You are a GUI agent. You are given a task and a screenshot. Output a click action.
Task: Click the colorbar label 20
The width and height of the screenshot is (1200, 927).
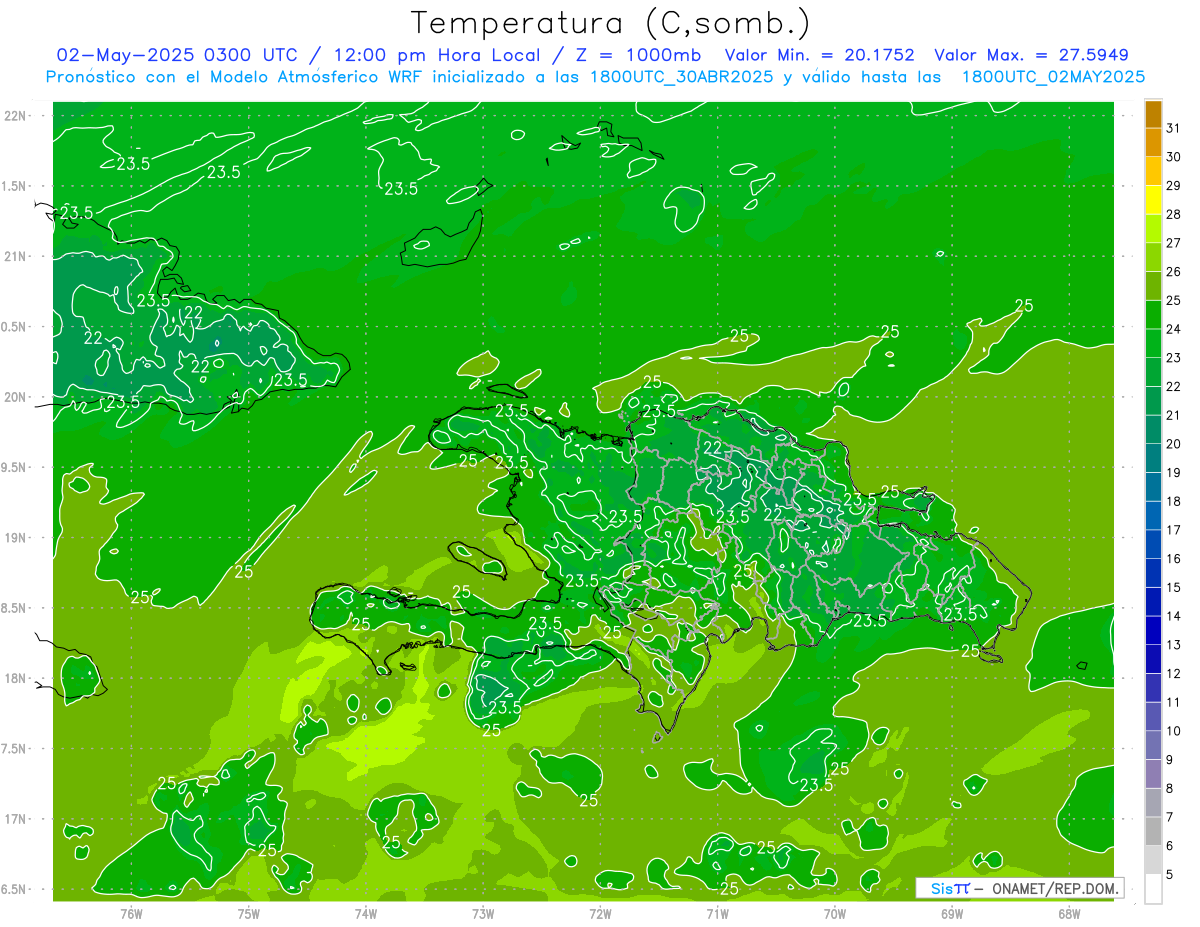point(1174,444)
